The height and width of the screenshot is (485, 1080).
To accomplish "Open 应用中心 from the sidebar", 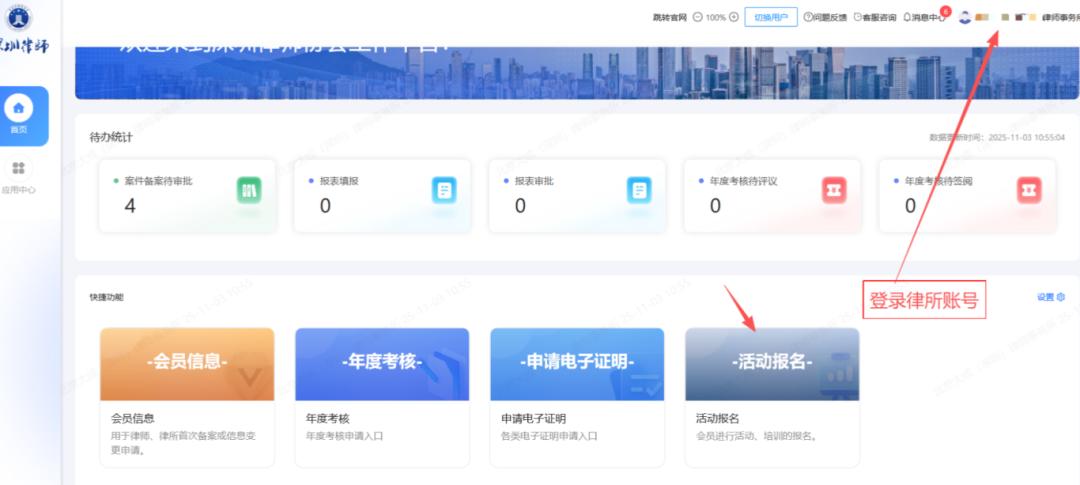I will tap(18, 169).
